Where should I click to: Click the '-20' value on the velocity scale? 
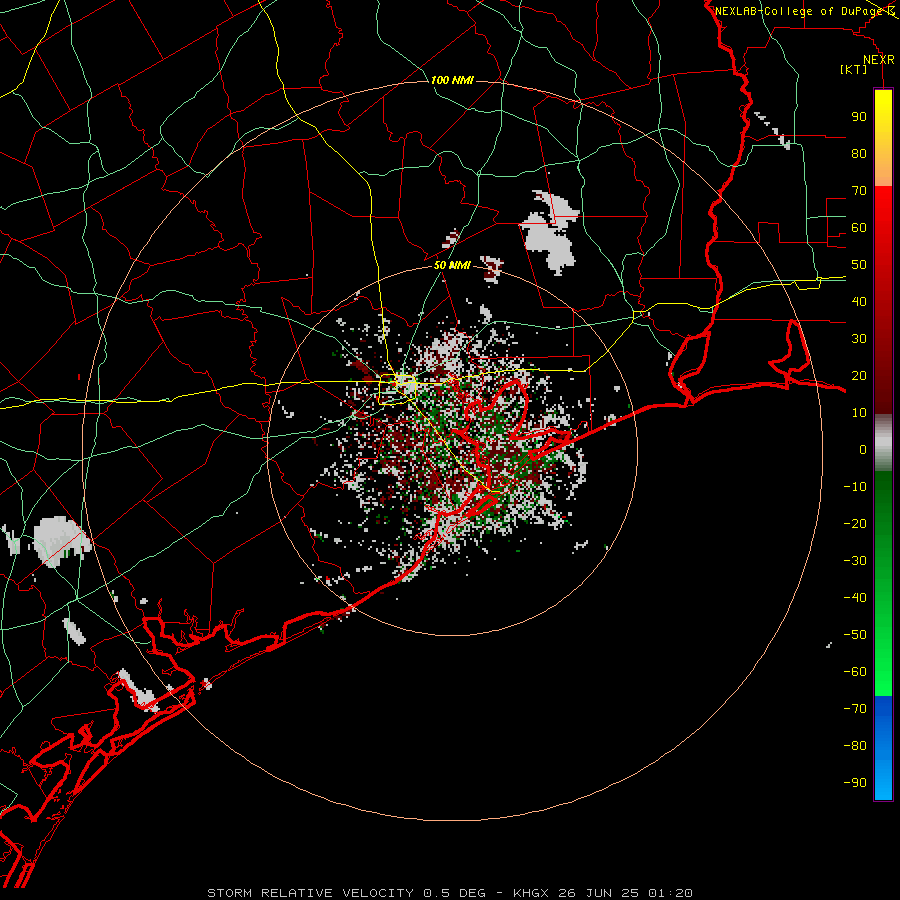point(855,524)
